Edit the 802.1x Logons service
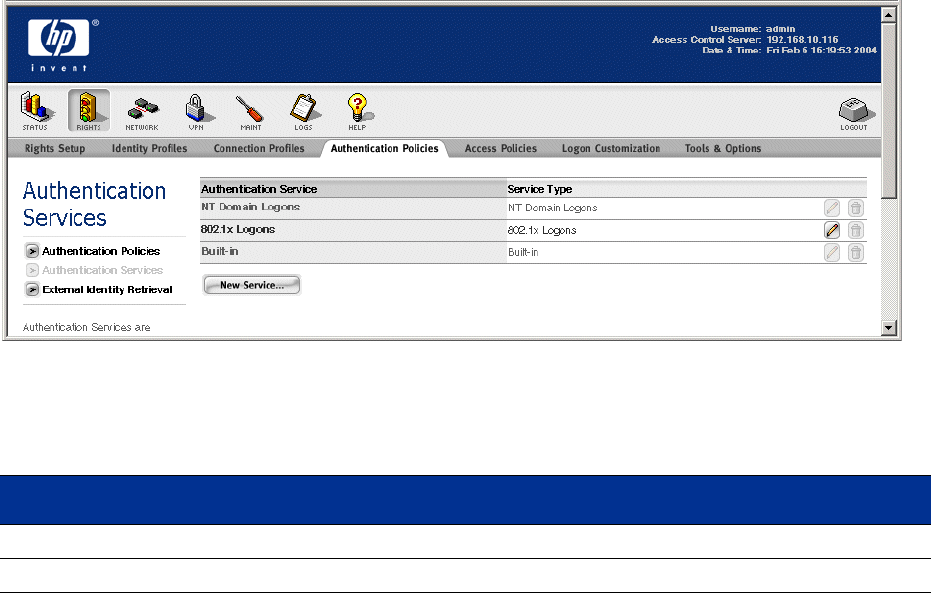The height and width of the screenshot is (593, 931). (832, 230)
